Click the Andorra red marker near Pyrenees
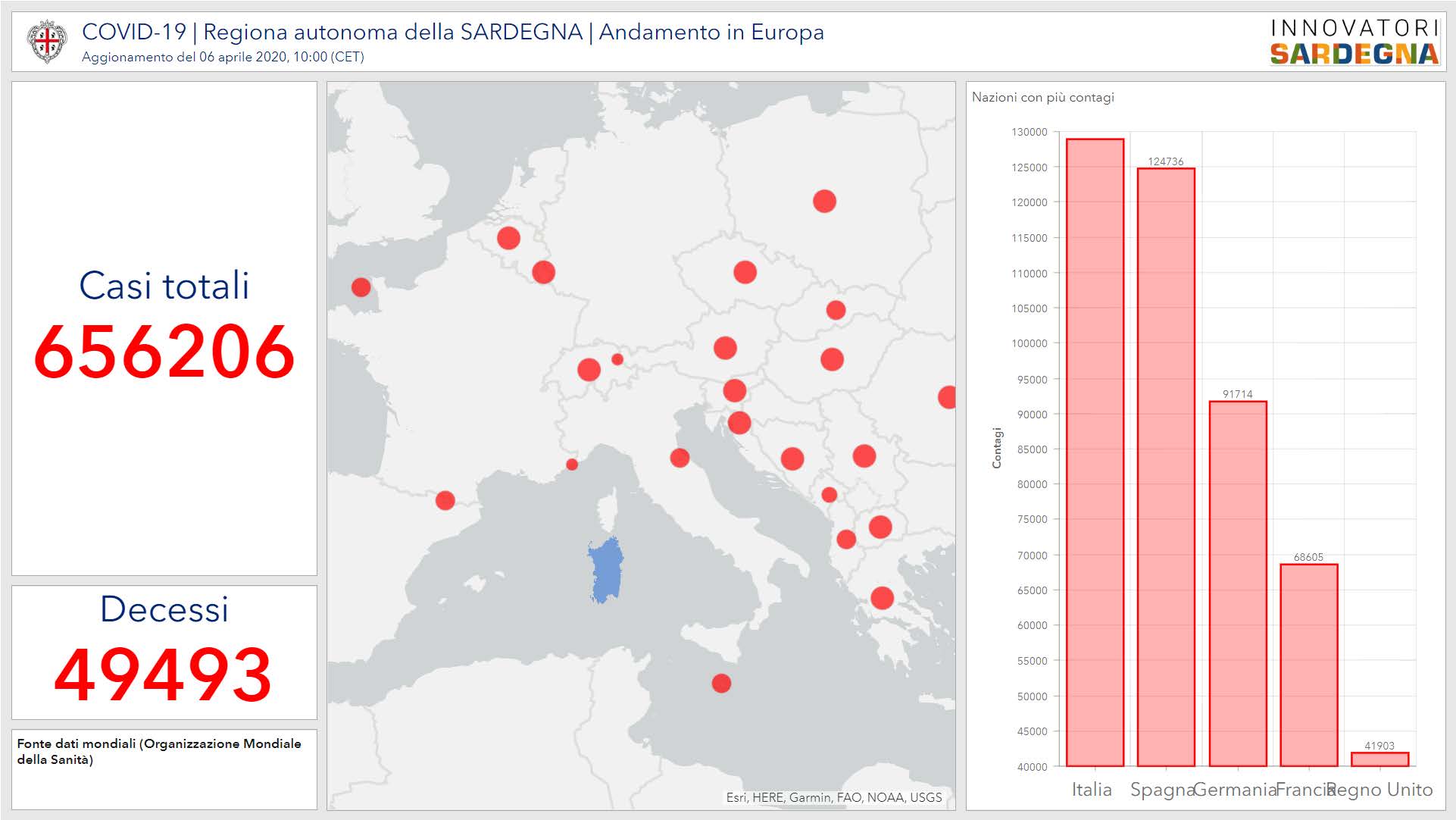The height and width of the screenshot is (820, 1456). (x=445, y=500)
